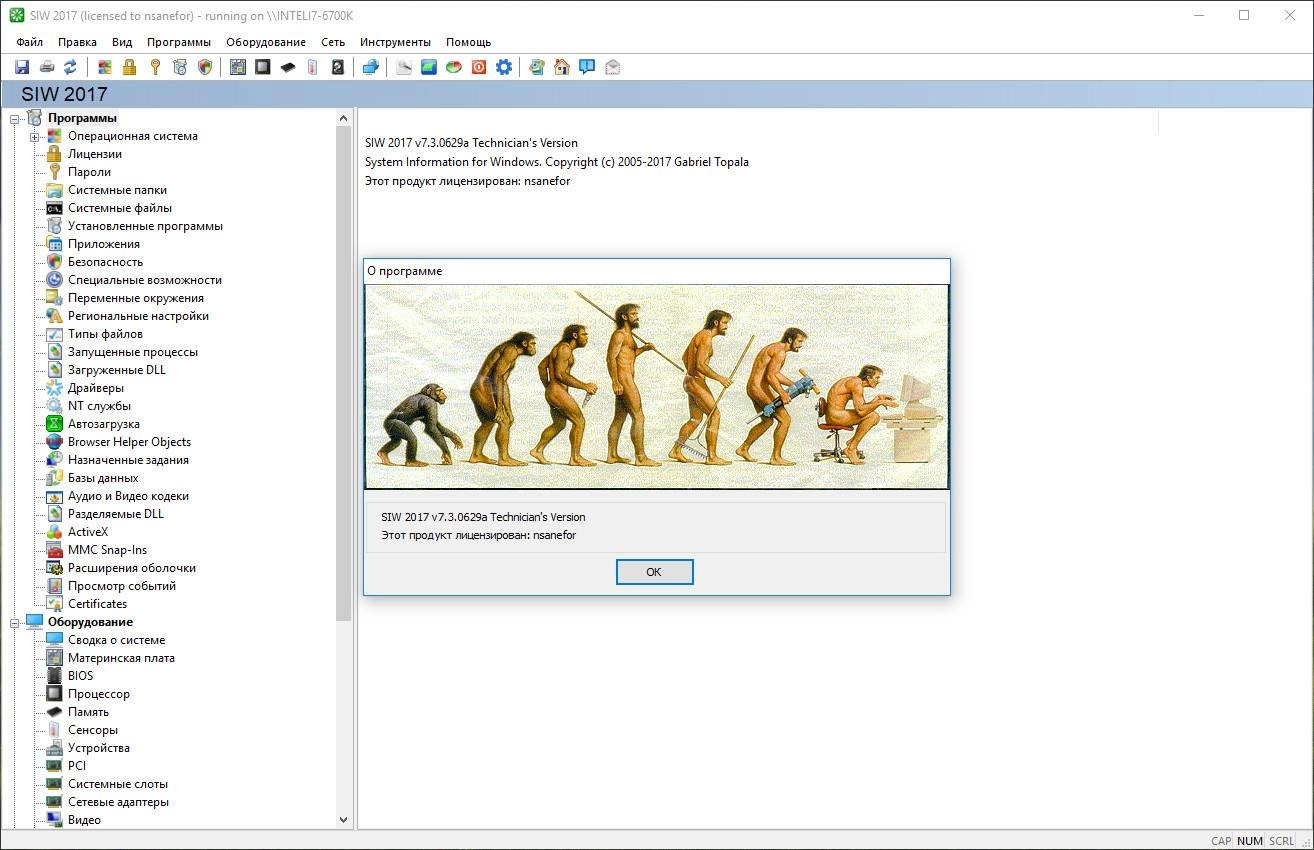
Task: Click the evolution image in the dialog
Action: [656, 386]
